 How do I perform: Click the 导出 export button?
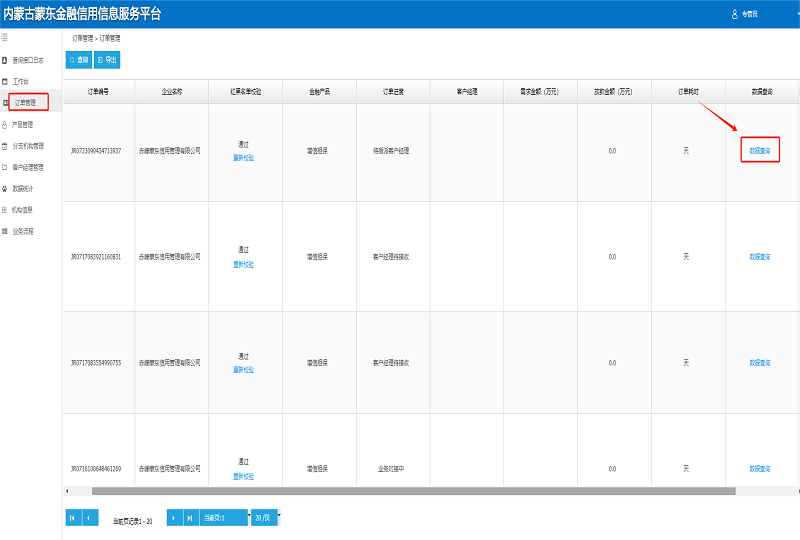[107, 60]
